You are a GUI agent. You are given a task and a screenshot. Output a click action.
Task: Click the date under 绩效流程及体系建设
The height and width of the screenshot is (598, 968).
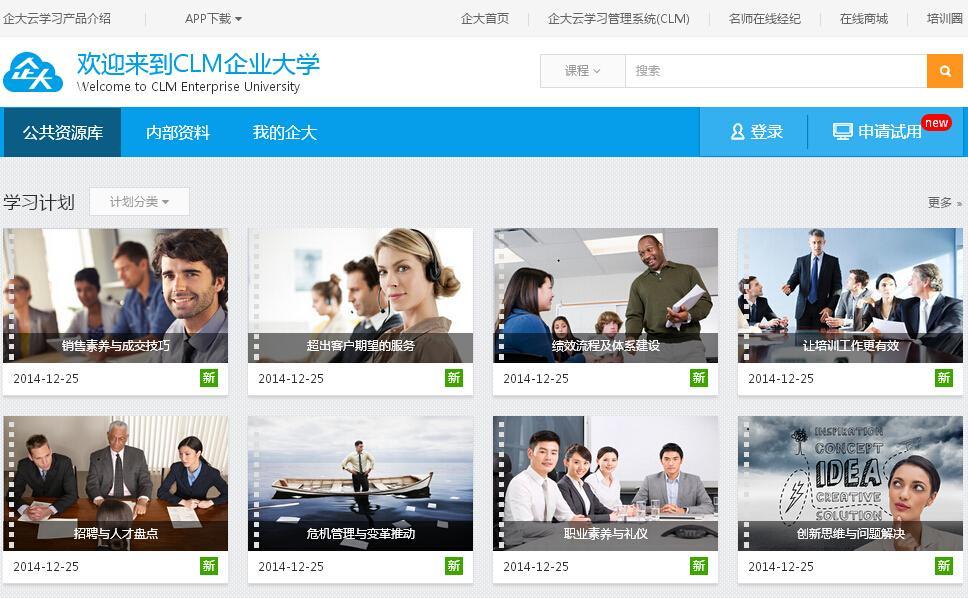(536, 379)
